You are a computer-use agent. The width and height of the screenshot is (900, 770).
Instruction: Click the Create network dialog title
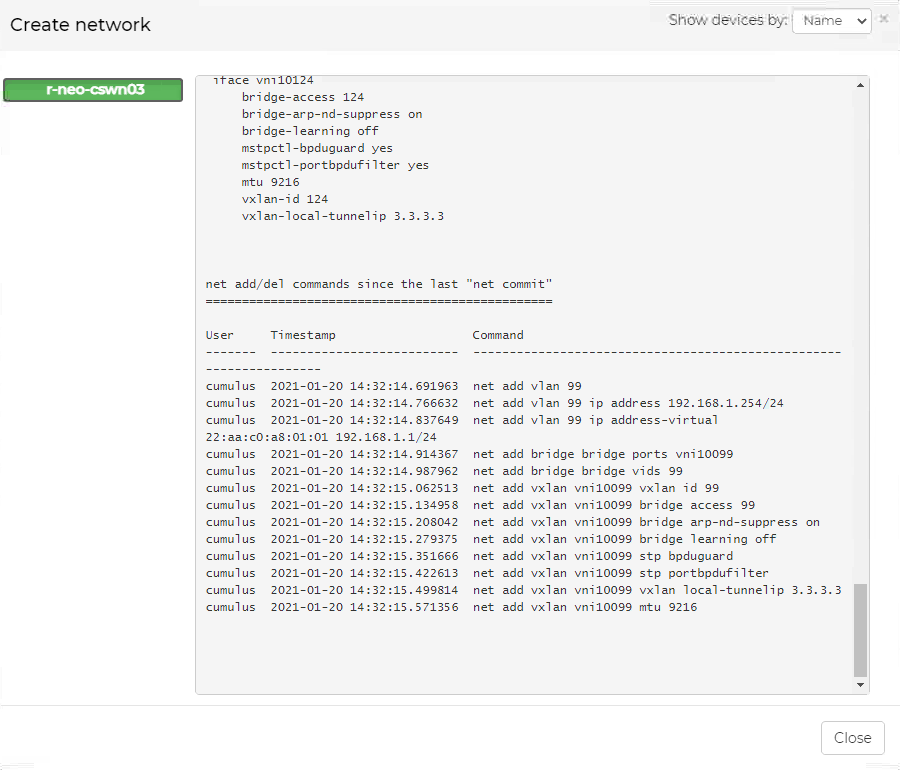[80, 25]
